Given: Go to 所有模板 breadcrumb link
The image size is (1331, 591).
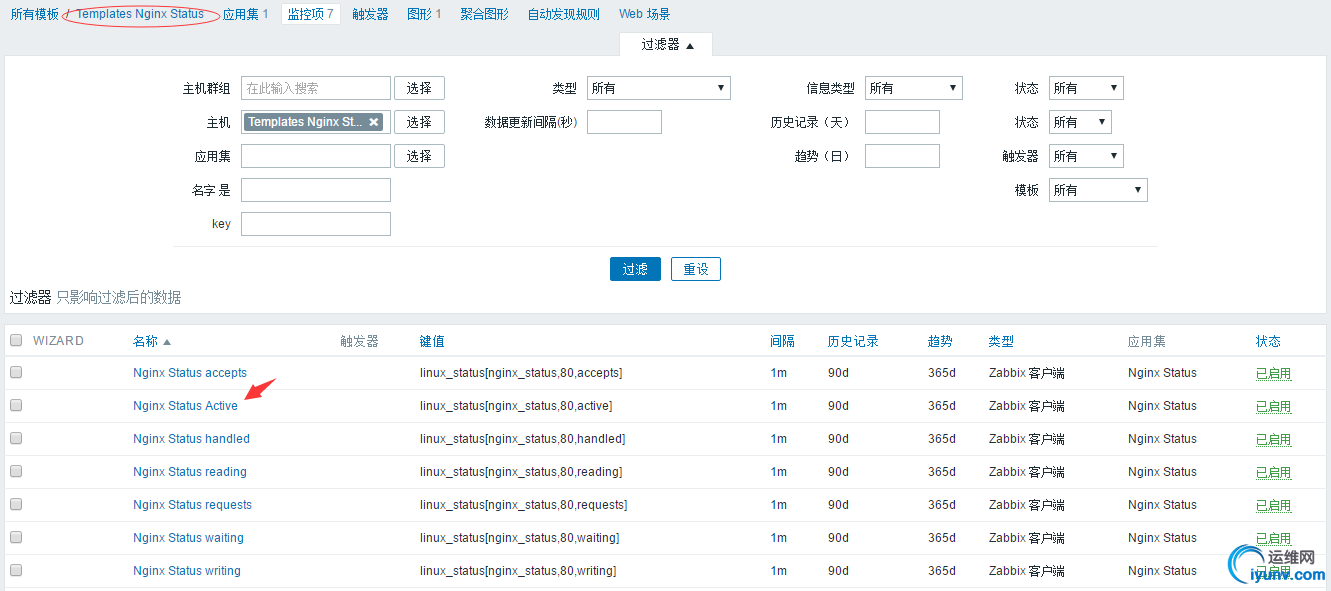Looking at the screenshot, I should (34, 14).
